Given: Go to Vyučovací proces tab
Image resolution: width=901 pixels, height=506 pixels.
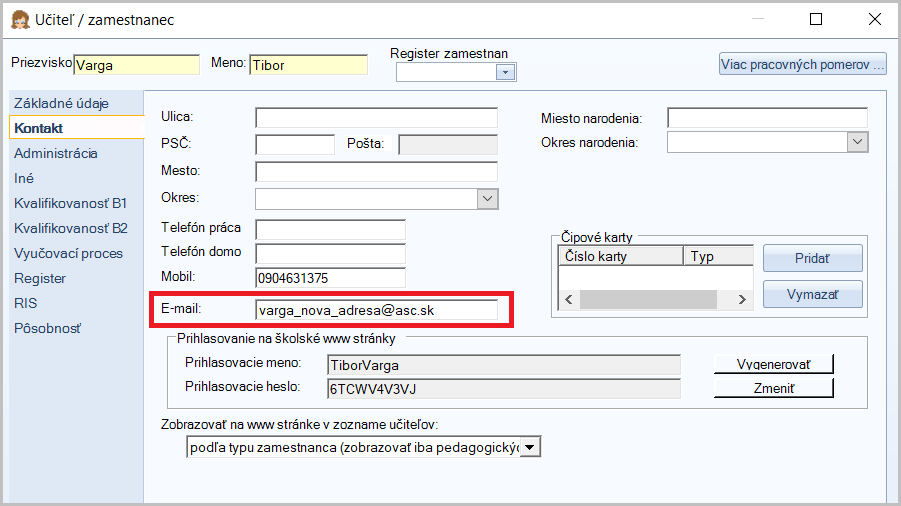Looking at the screenshot, I should [x=68, y=254].
